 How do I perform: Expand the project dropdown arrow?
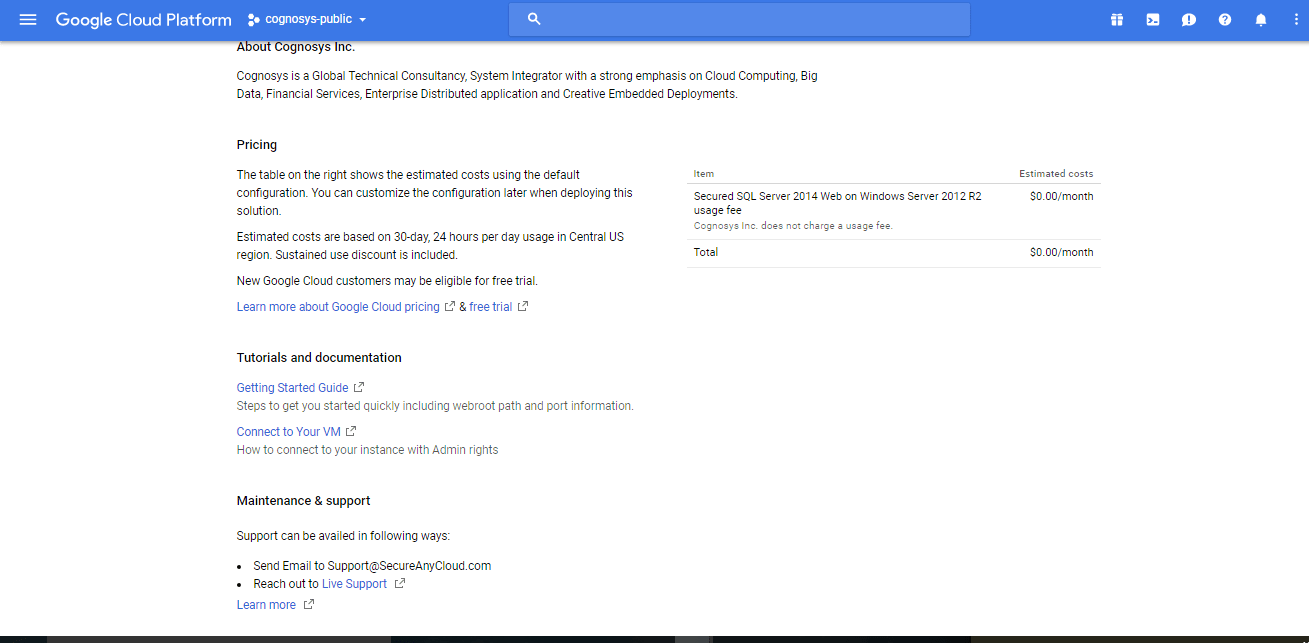tap(363, 18)
